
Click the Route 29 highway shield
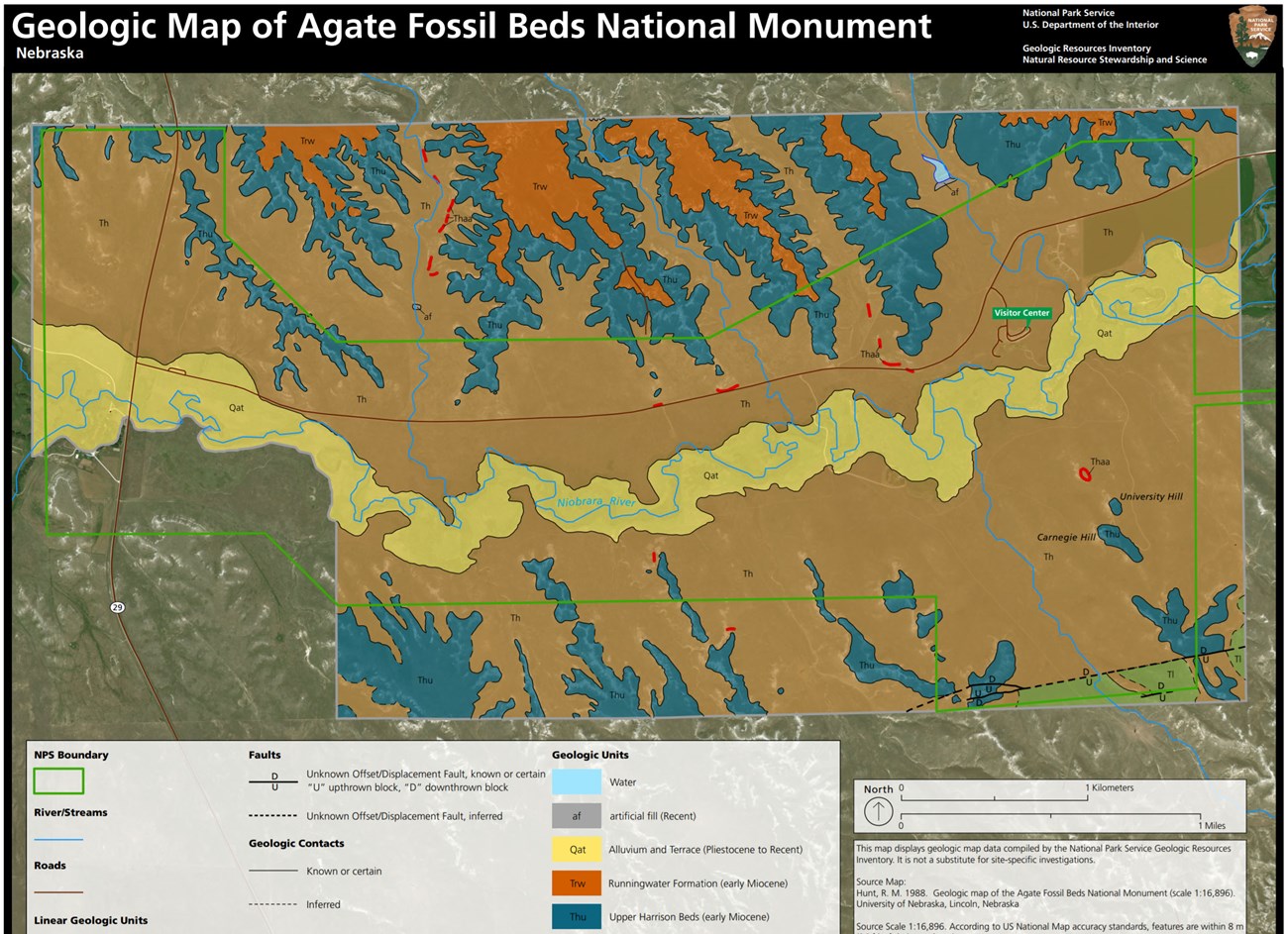coord(117,607)
